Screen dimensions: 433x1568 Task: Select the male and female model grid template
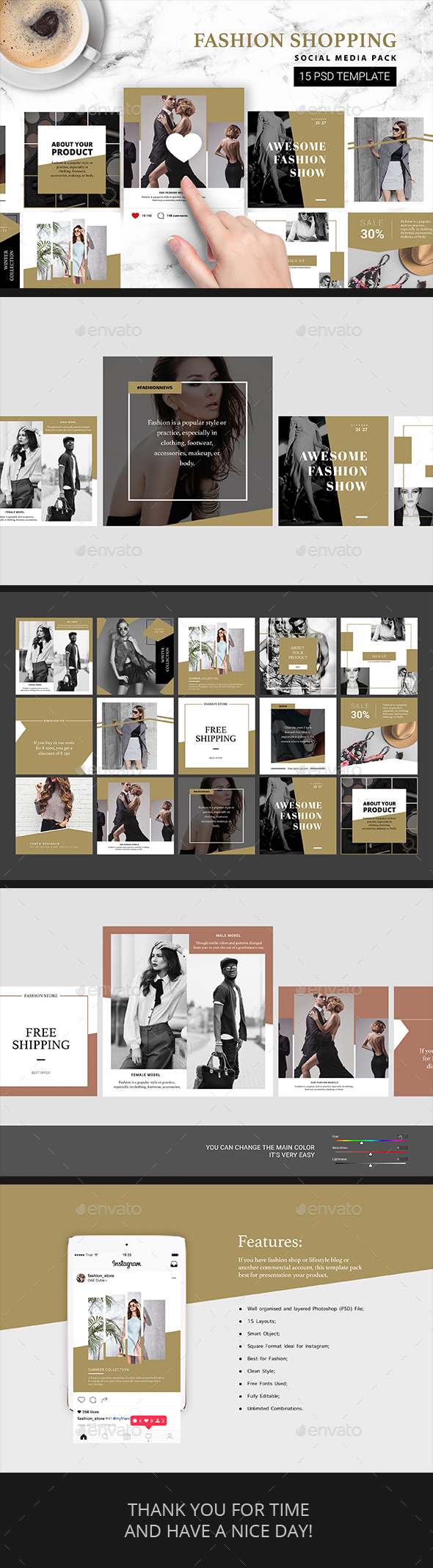[54, 656]
